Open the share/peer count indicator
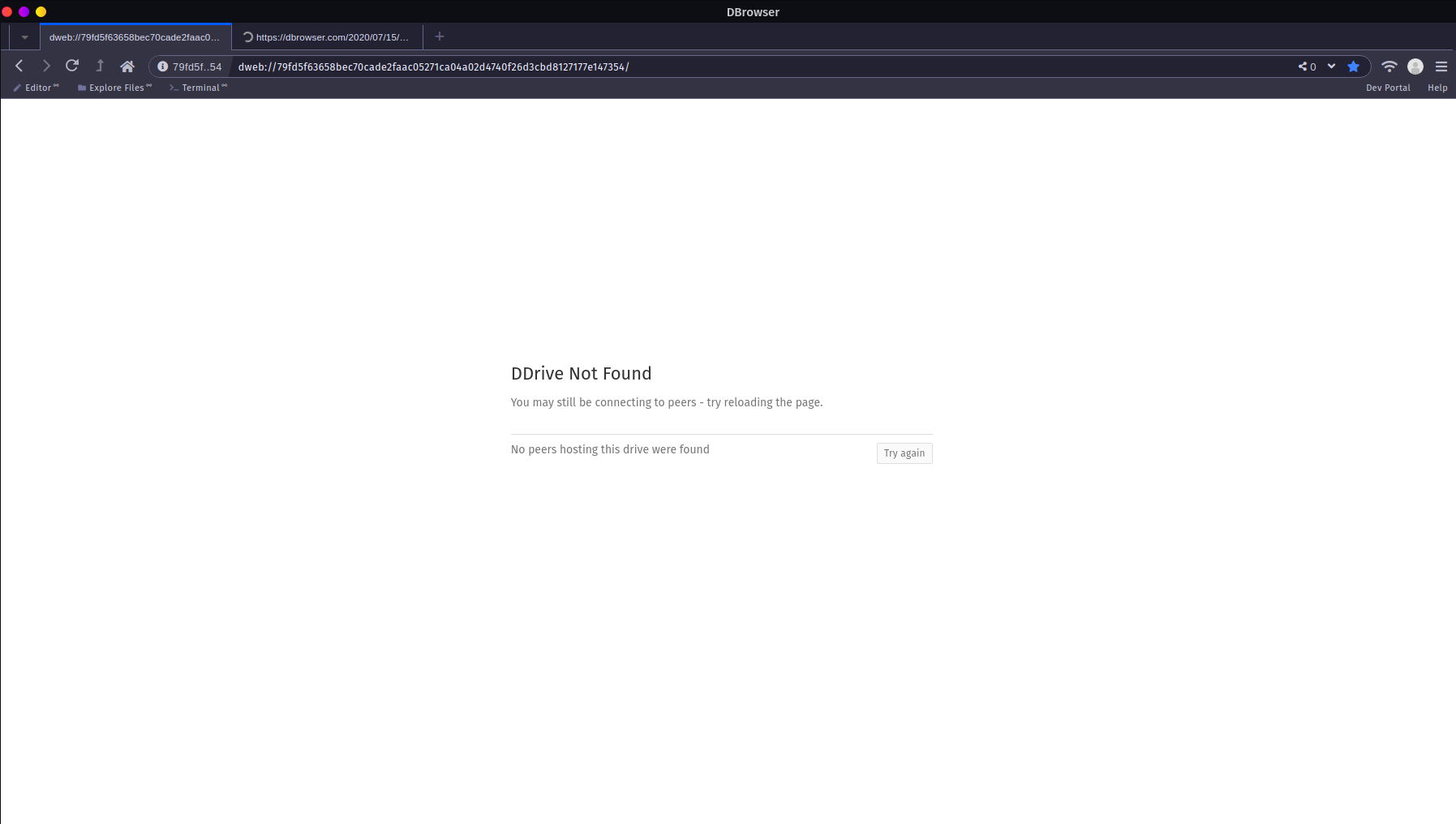The height and width of the screenshot is (824, 1456). [1307, 67]
